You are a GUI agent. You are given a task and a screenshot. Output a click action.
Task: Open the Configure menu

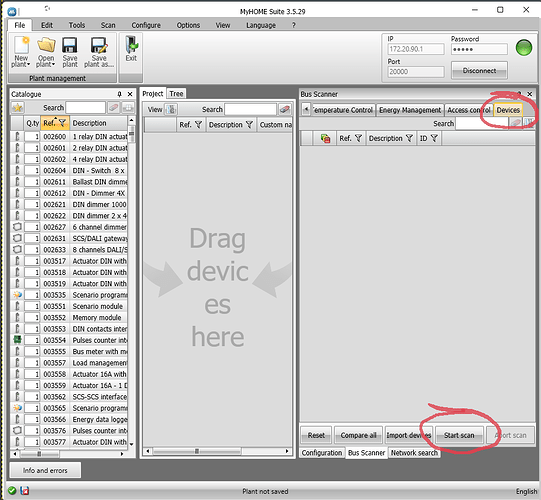point(146,25)
